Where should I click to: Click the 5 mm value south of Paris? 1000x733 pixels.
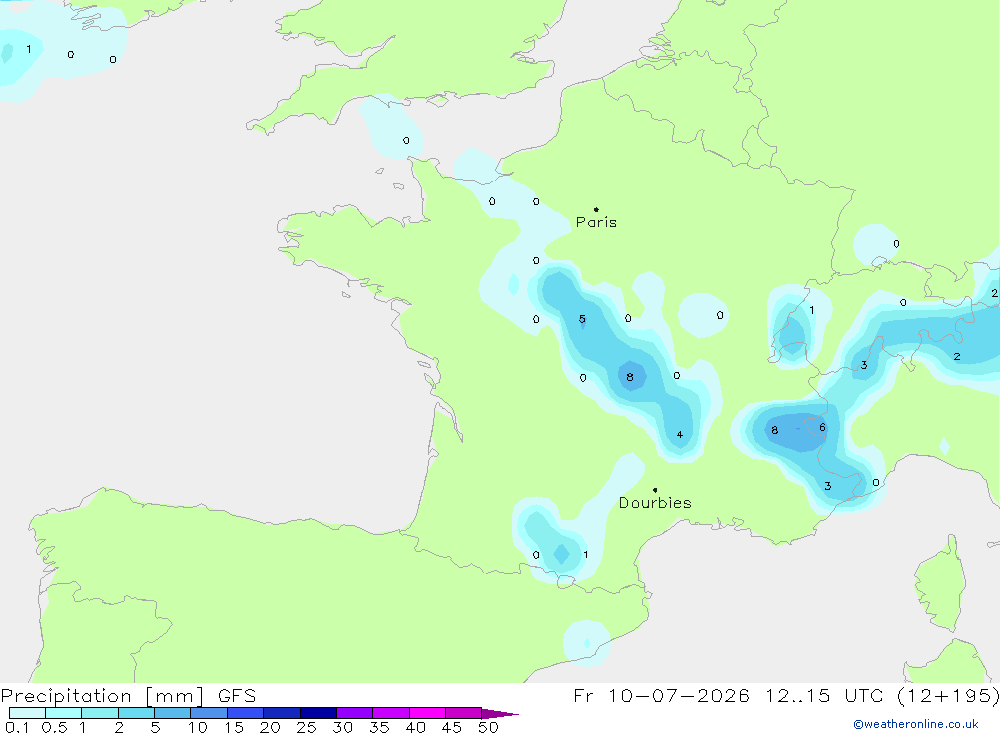[x=582, y=319]
